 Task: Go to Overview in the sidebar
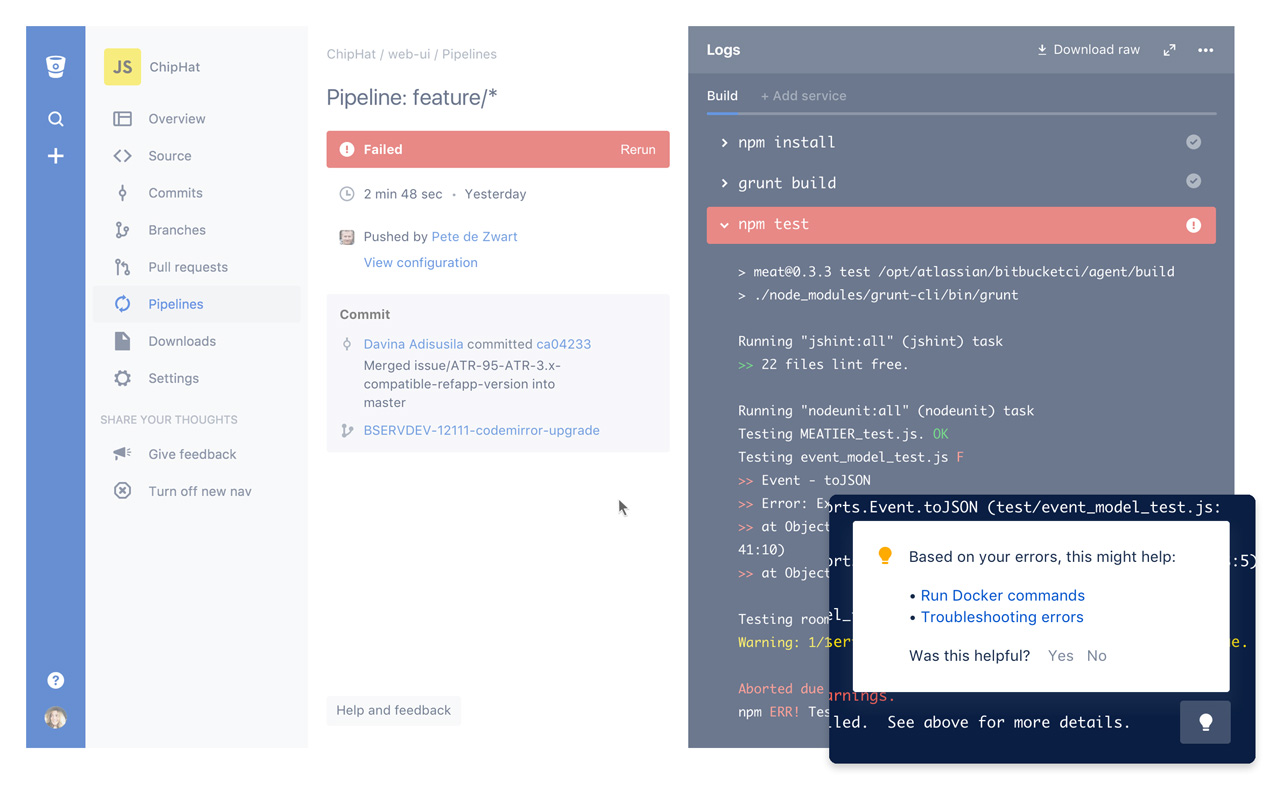point(177,119)
